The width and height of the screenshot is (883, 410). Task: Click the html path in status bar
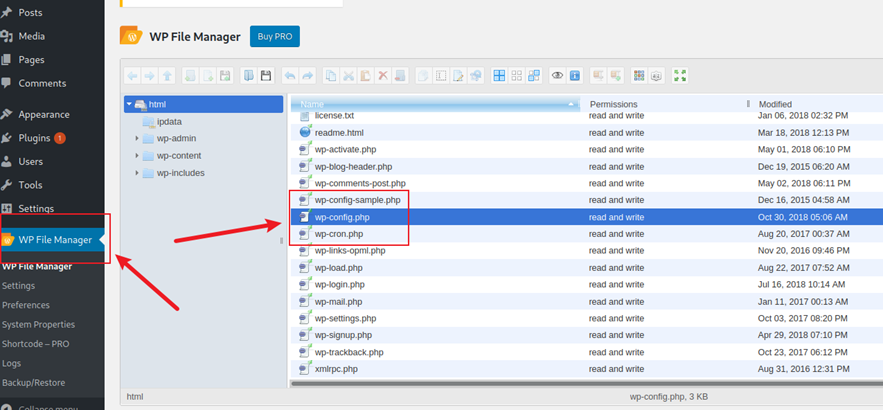pos(135,396)
